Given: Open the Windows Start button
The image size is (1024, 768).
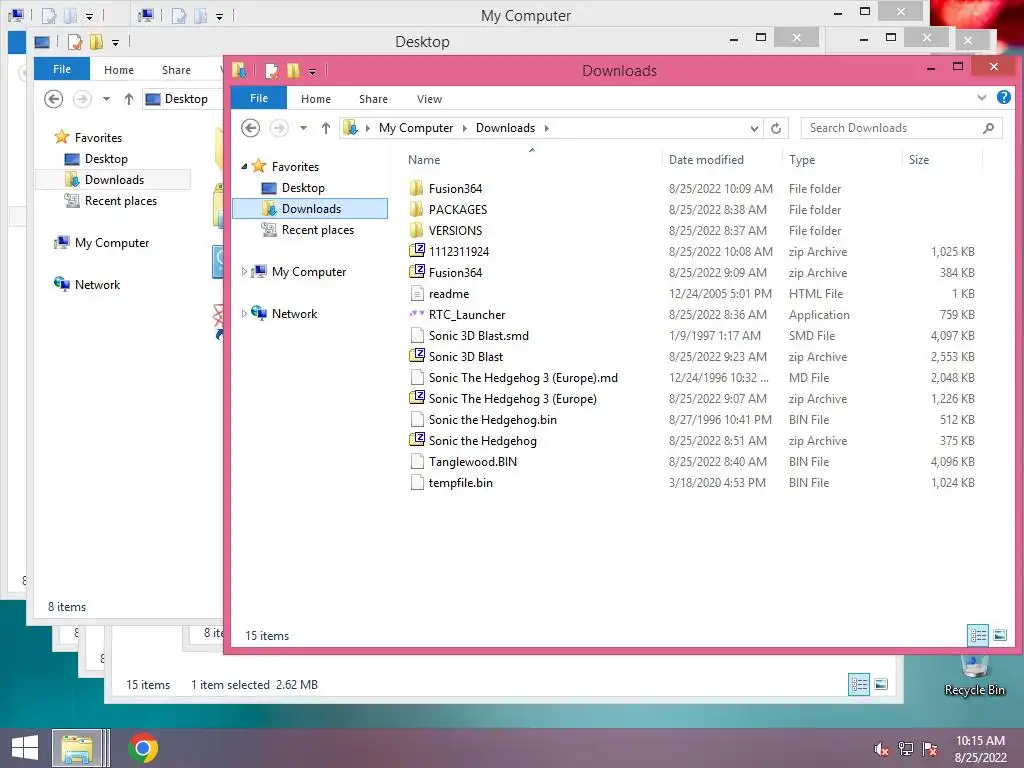Looking at the screenshot, I should (x=25, y=748).
